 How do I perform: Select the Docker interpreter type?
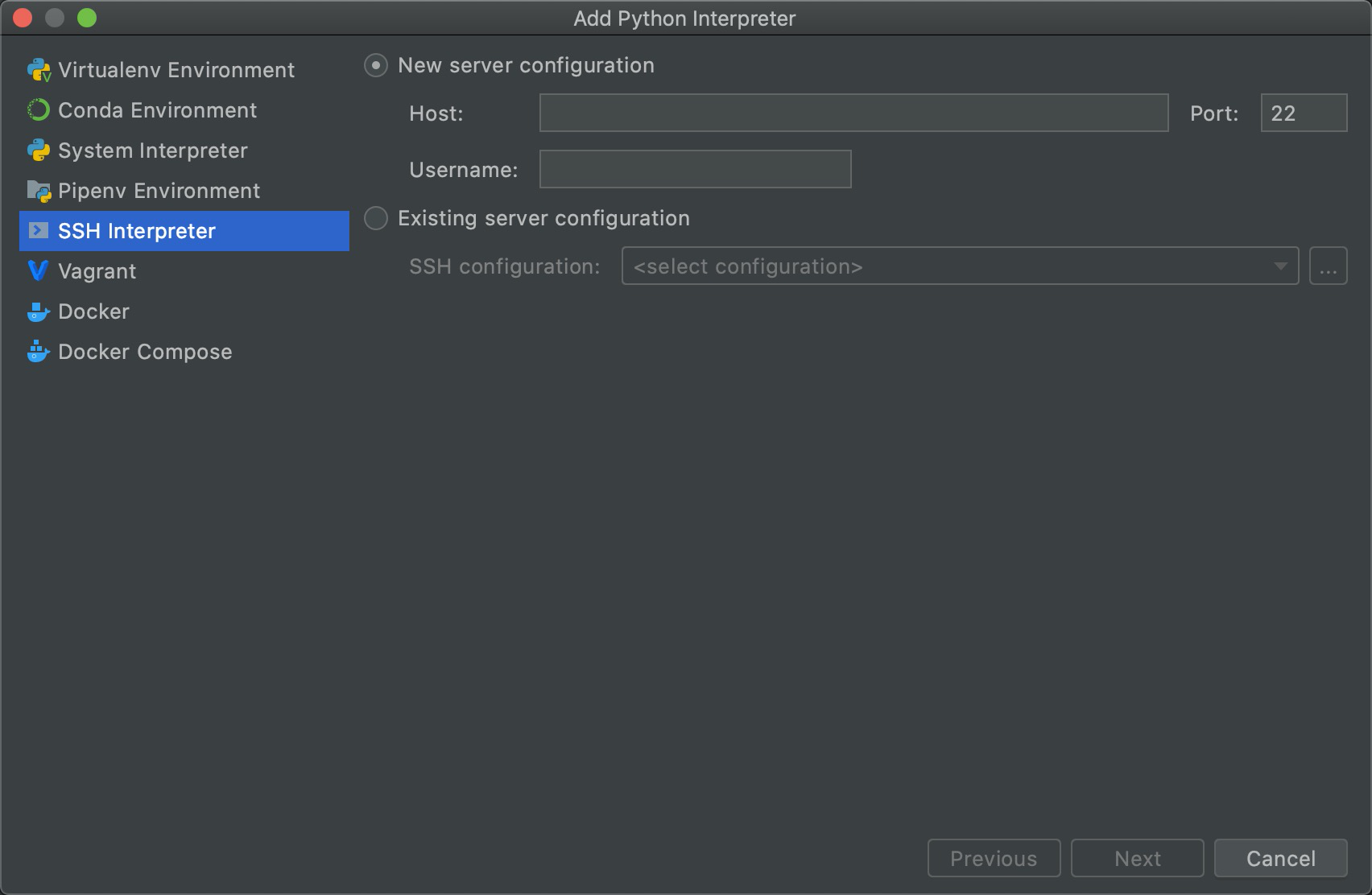coord(184,311)
